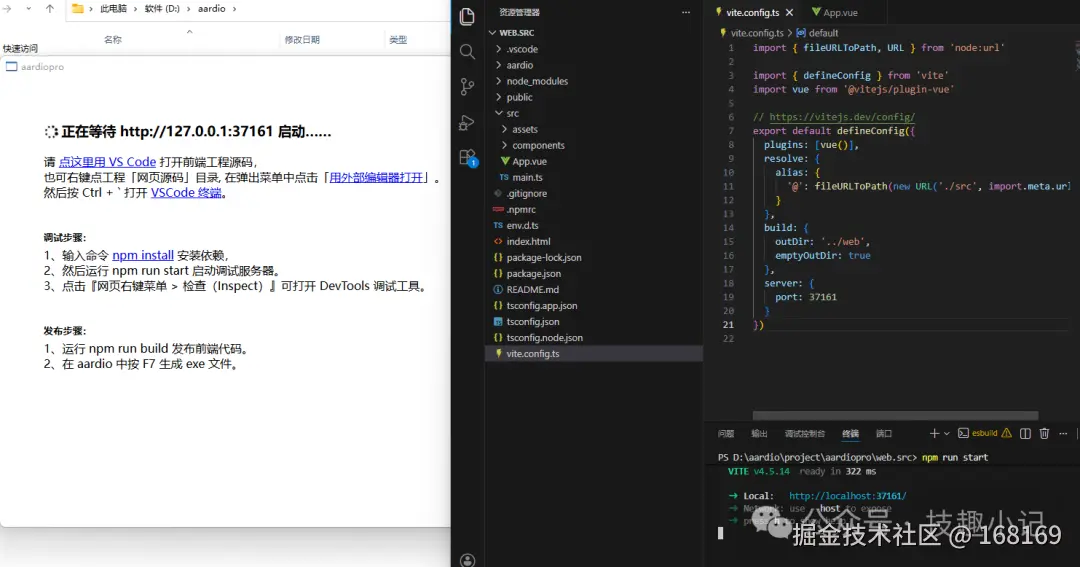Open .npmrc file

[x=521, y=209]
